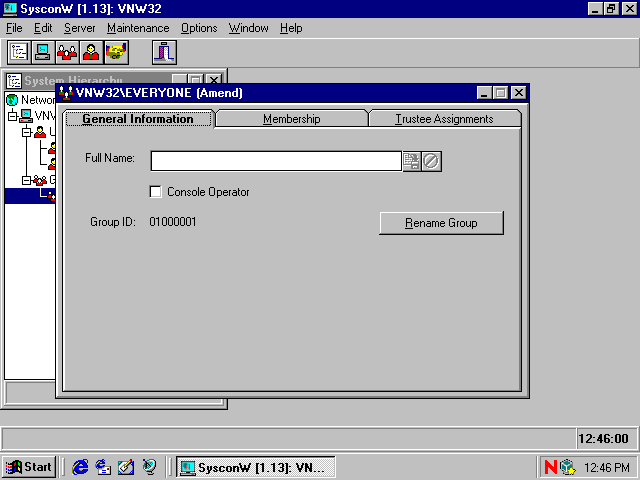Open the Server menu

(80, 28)
